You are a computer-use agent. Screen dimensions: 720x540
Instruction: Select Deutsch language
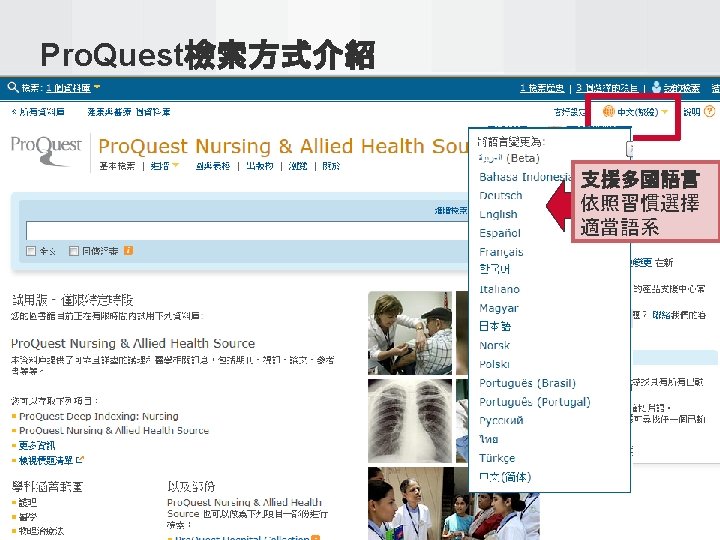[x=501, y=196]
